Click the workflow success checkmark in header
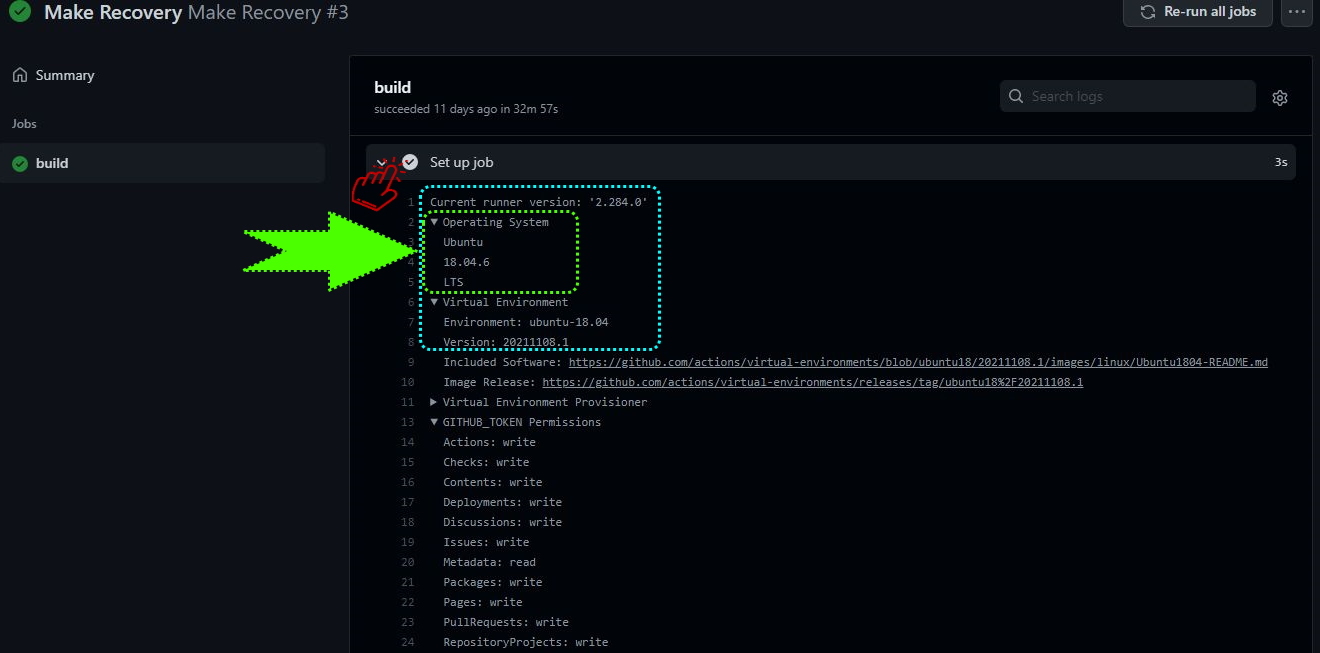The image size is (1320, 653). click(20, 12)
